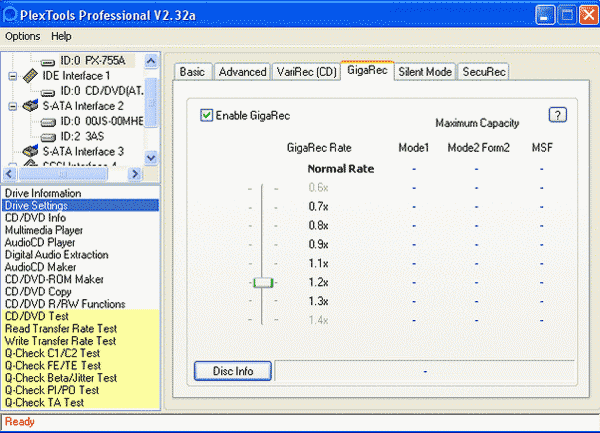This screenshot has height=433, width=600.
Task: Switch to the Basic tab
Action: [x=192, y=72]
